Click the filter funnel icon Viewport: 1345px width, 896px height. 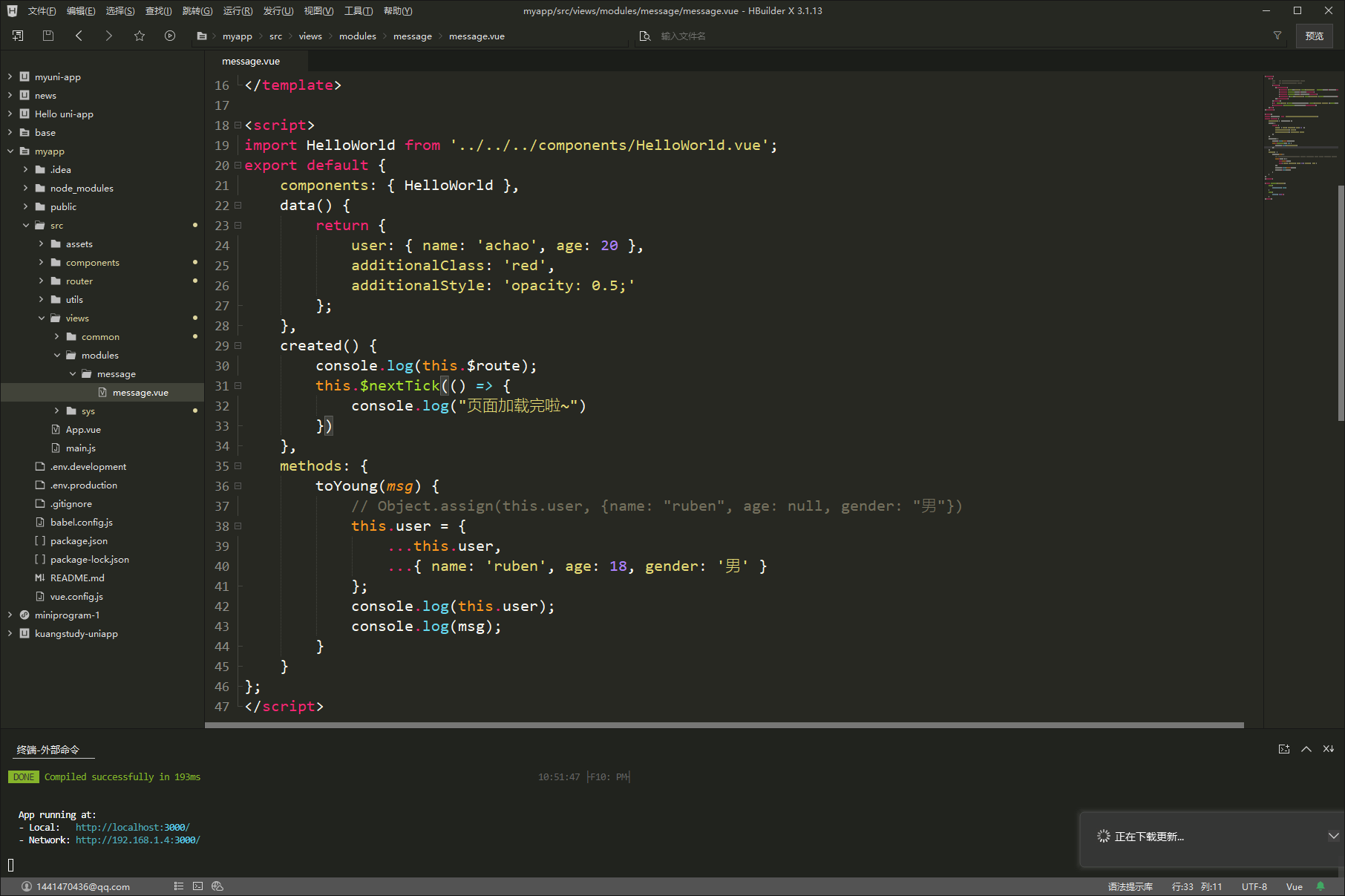(x=1277, y=36)
